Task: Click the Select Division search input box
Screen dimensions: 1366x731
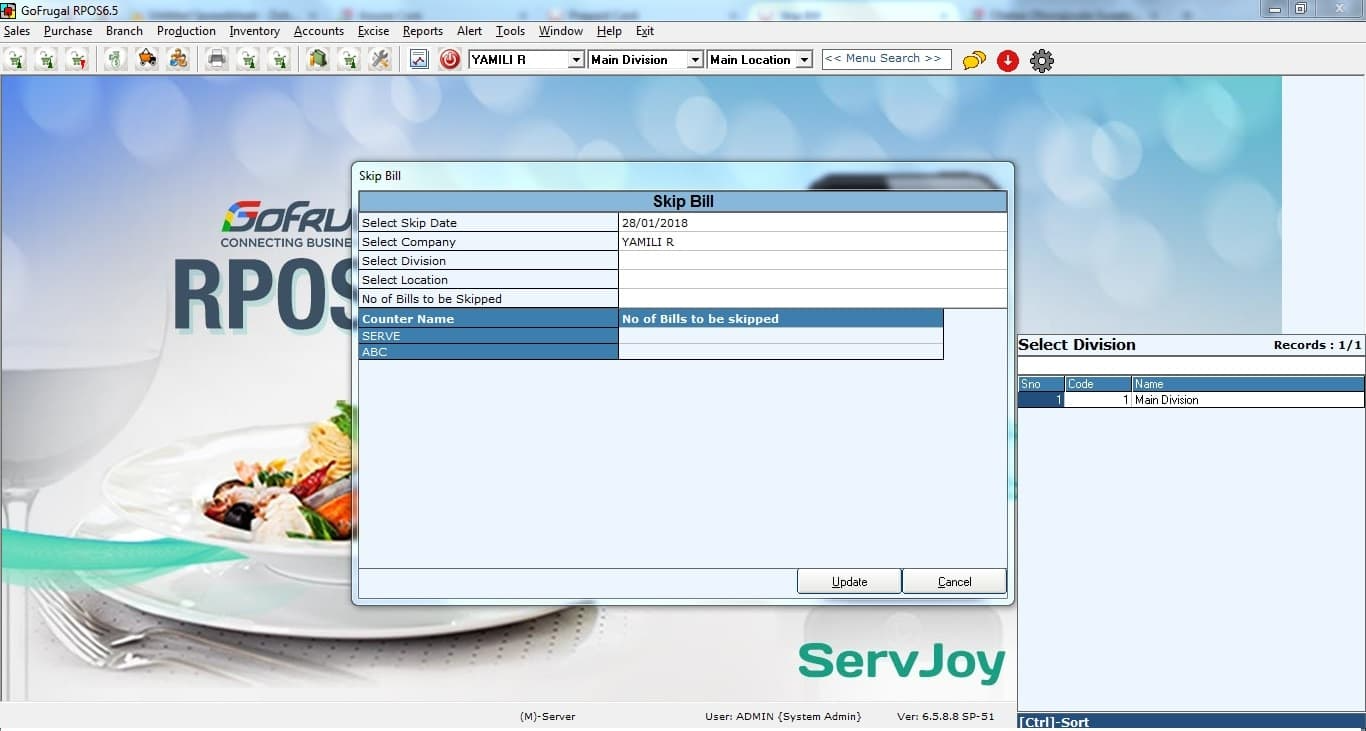Action: point(1191,366)
